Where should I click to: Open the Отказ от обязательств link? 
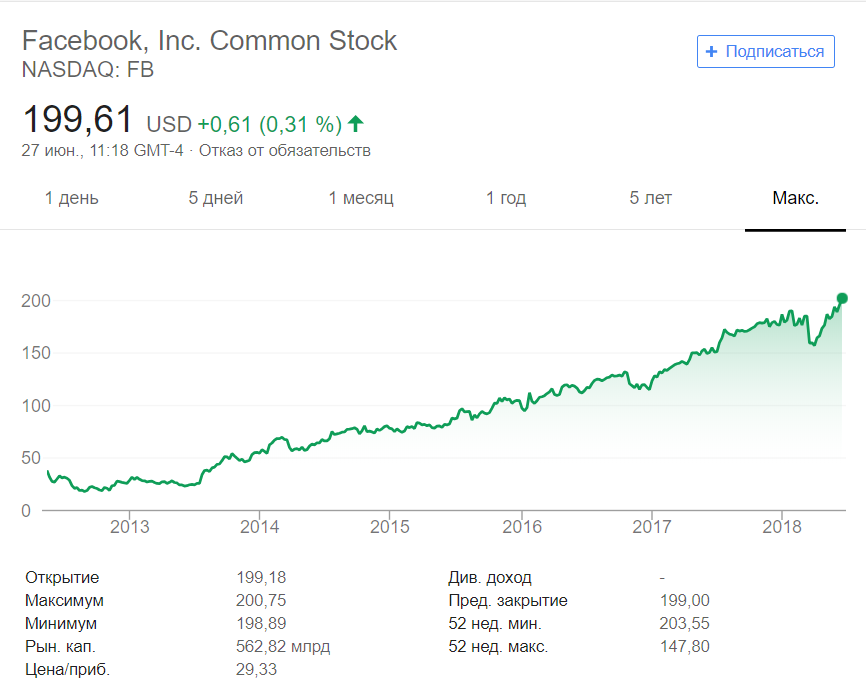285,151
